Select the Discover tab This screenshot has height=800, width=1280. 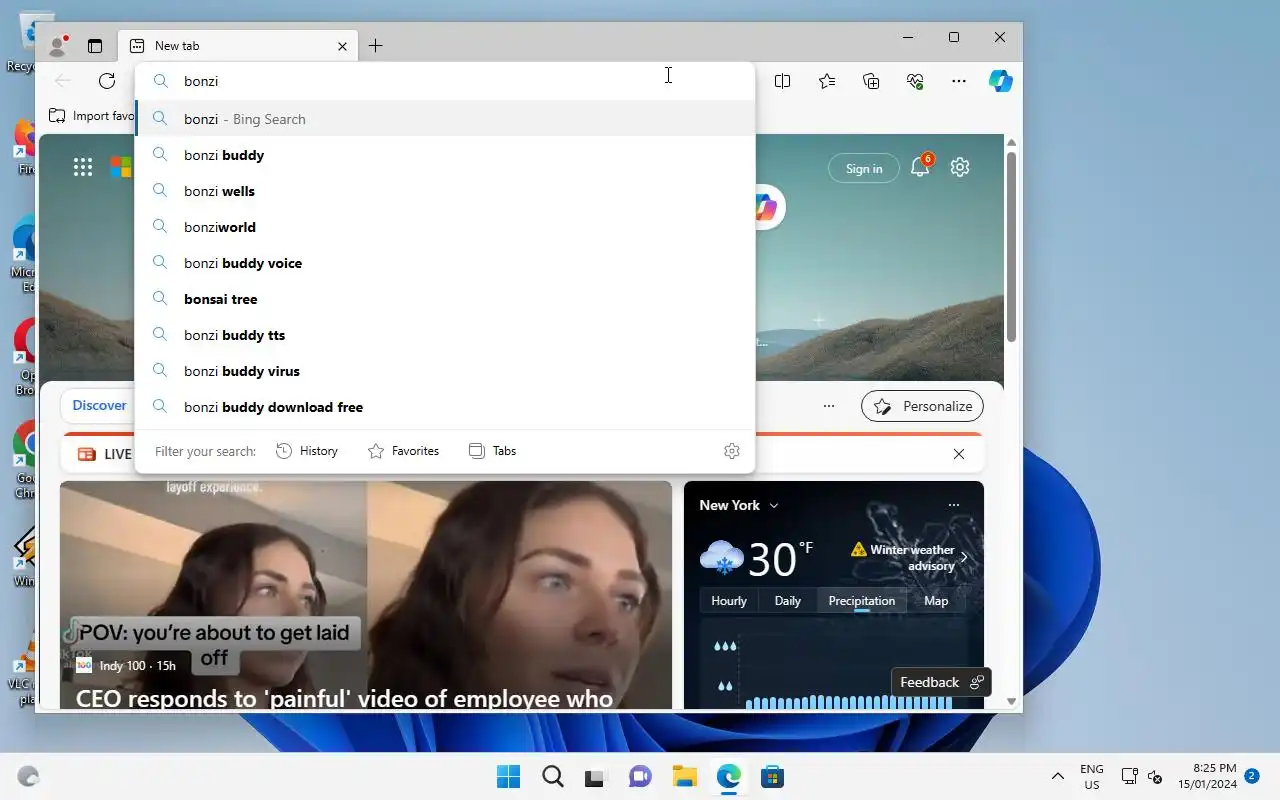[x=99, y=405]
